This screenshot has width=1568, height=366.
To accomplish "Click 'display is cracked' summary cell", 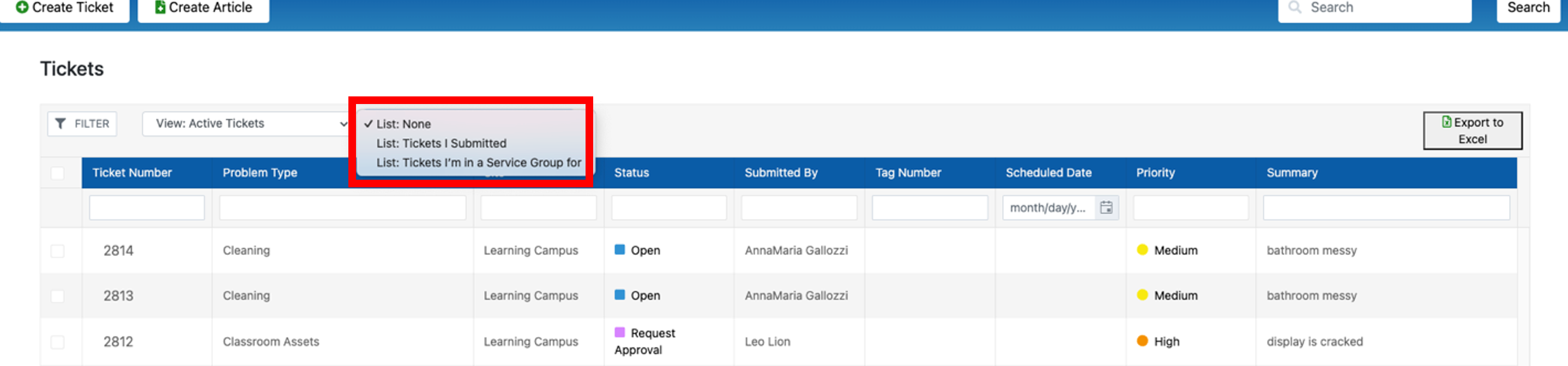I will click(1315, 341).
